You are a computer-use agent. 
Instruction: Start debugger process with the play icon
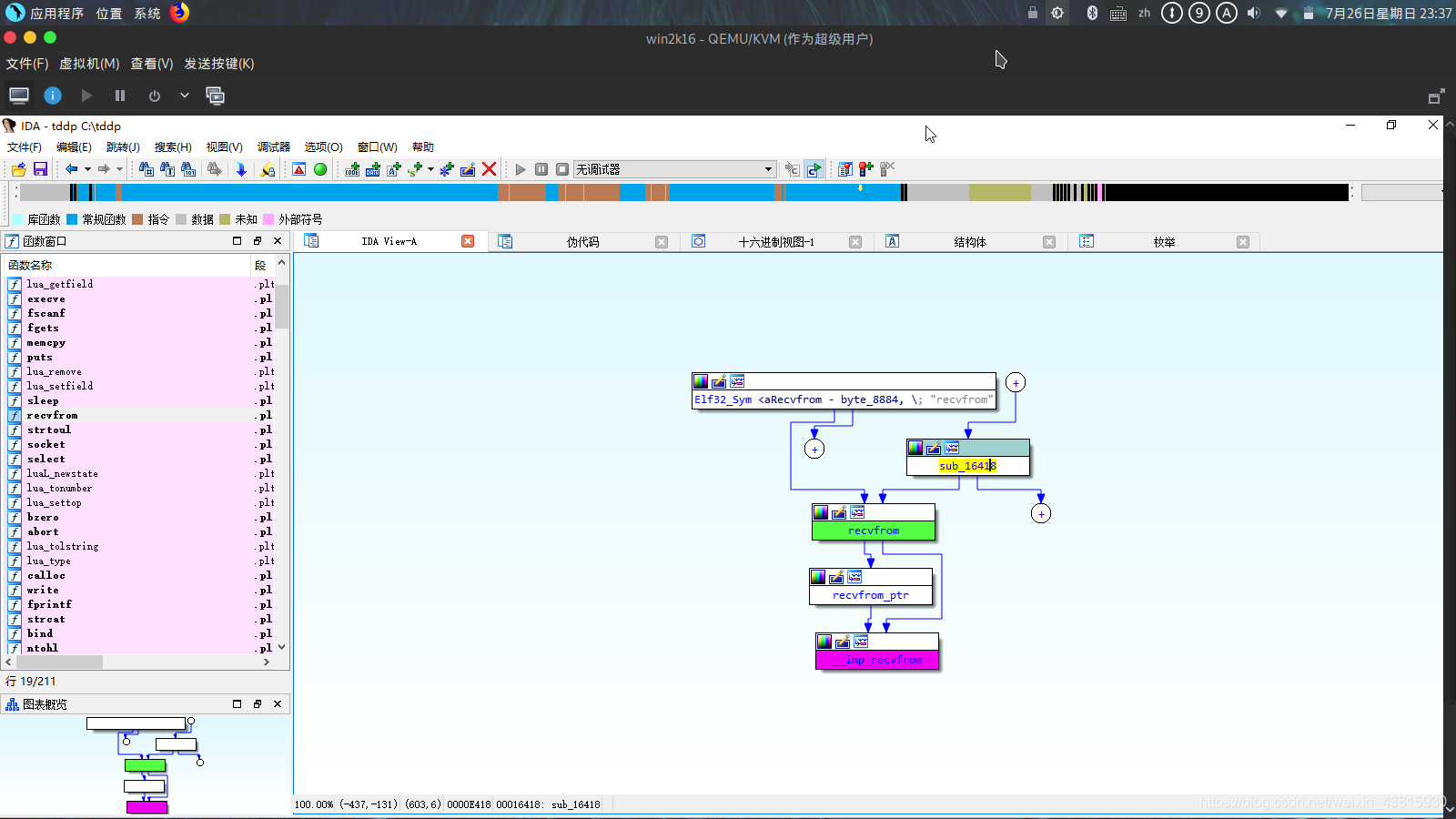pos(521,169)
